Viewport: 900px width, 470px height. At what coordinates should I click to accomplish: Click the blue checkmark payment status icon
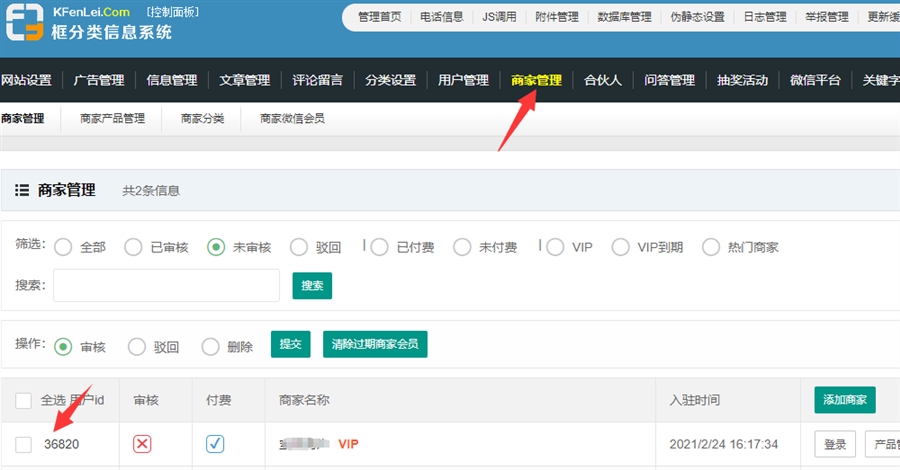[215, 444]
